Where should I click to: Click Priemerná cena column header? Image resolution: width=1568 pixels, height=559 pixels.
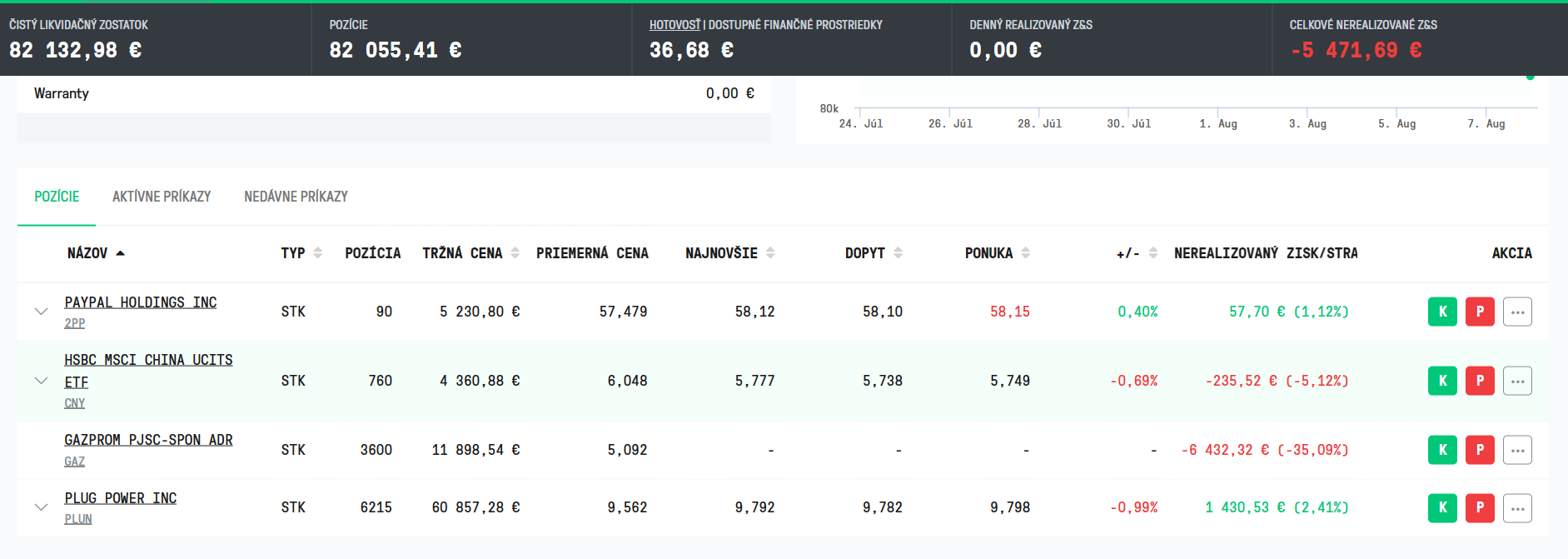(x=592, y=253)
